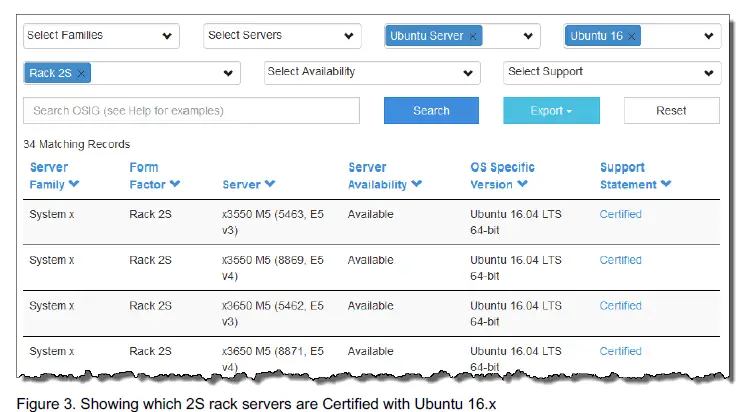Click the Reset button
The image size is (744, 412).
pos(671,111)
